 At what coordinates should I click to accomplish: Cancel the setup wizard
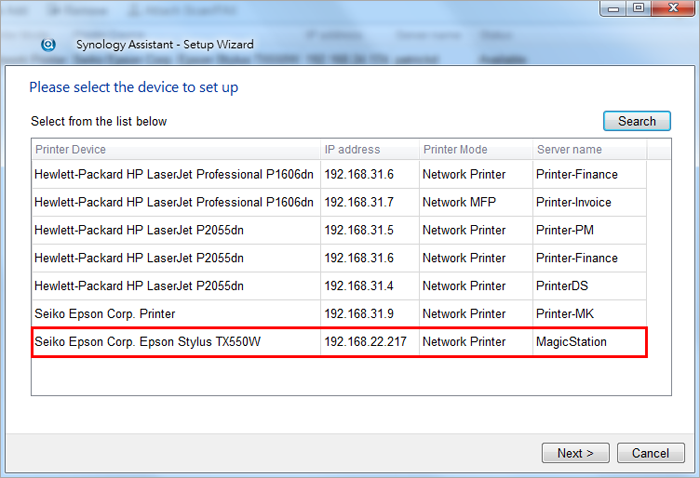650,453
